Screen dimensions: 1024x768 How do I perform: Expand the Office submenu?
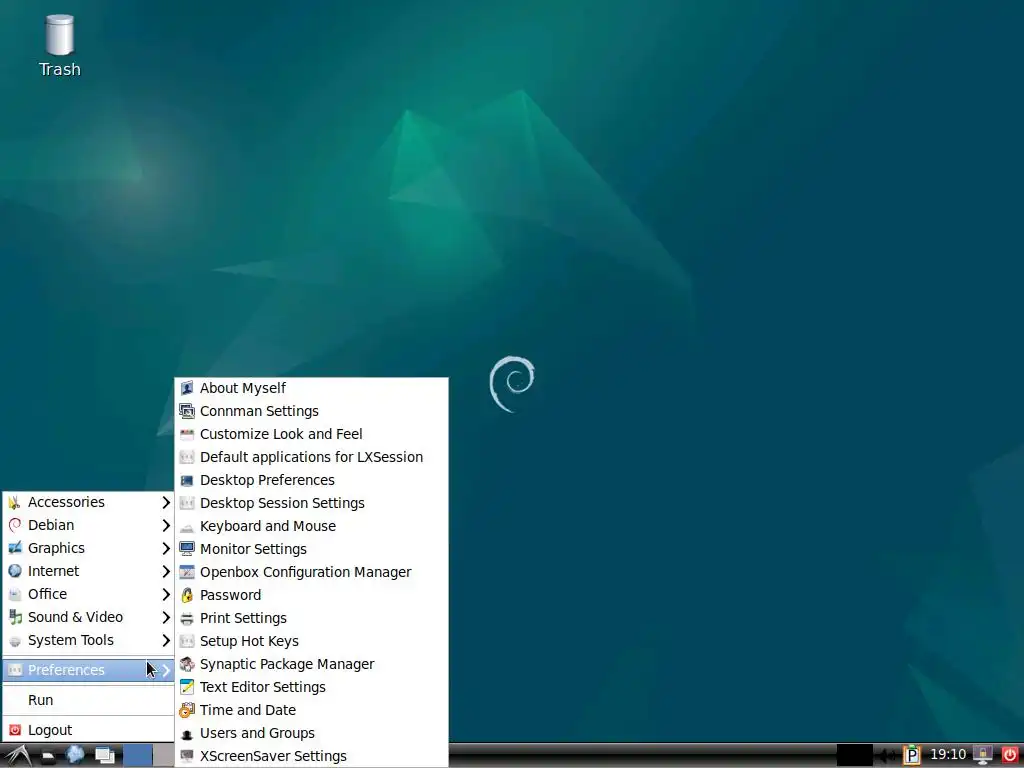[88, 594]
